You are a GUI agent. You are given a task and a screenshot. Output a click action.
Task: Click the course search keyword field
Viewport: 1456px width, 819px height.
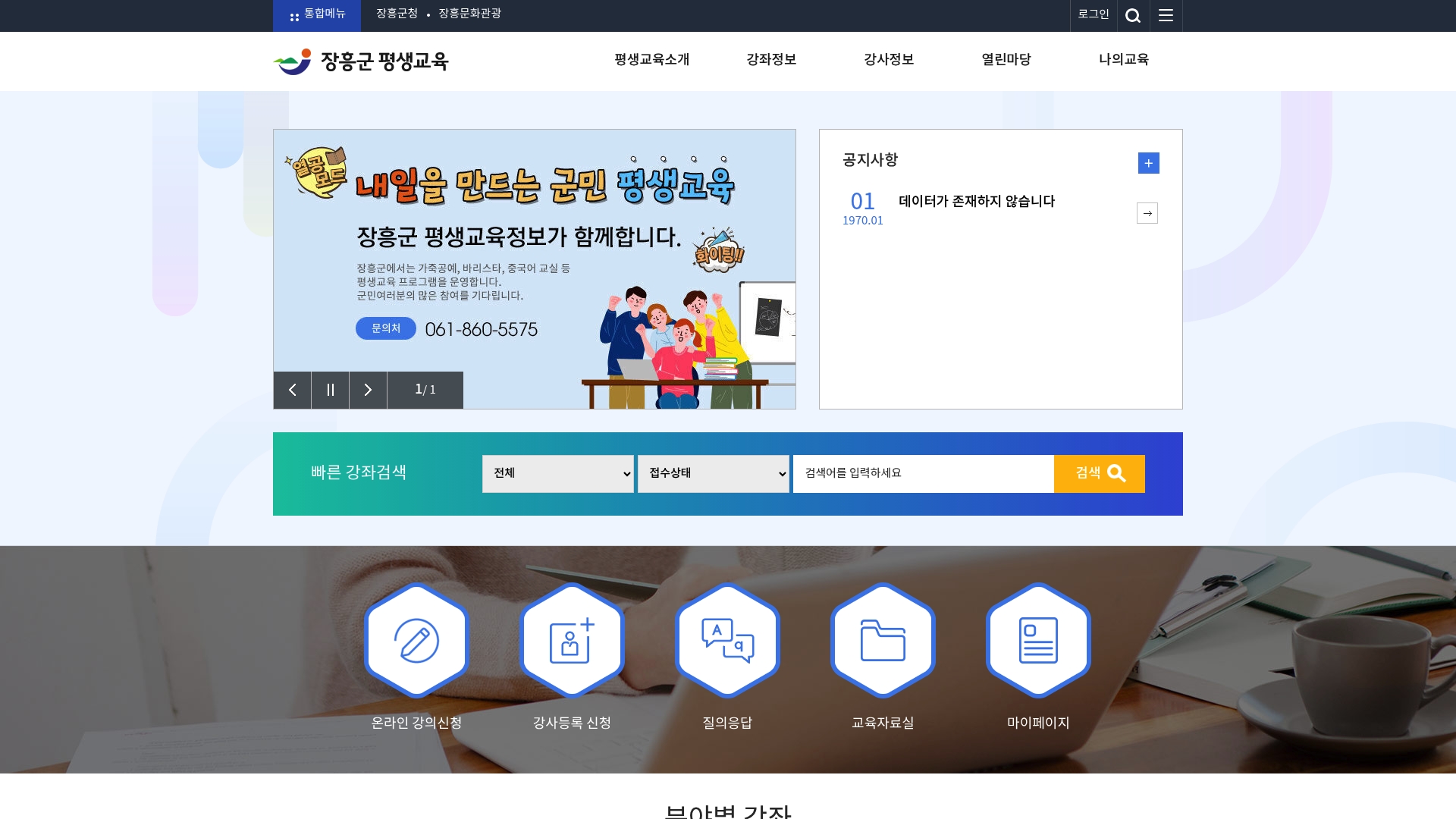[924, 474]
